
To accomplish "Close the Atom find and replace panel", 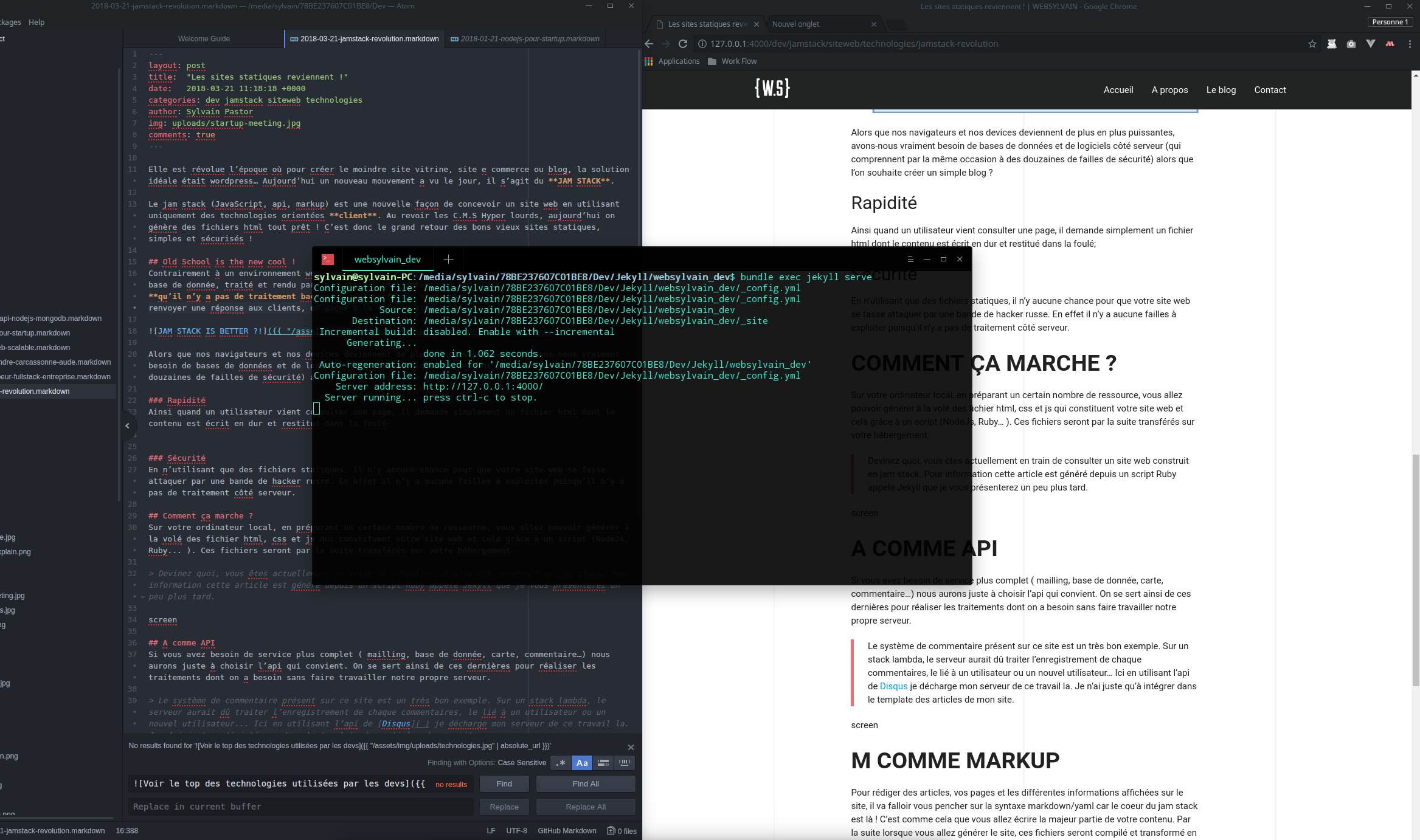I will click(631, 747).
